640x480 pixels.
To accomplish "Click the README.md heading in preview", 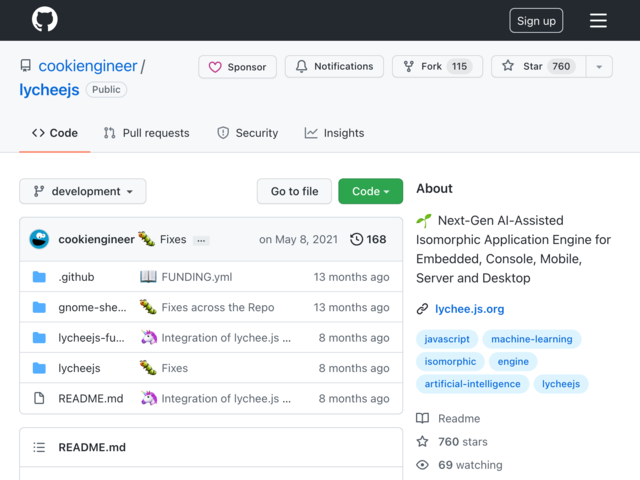I will (x=92, y=447).
